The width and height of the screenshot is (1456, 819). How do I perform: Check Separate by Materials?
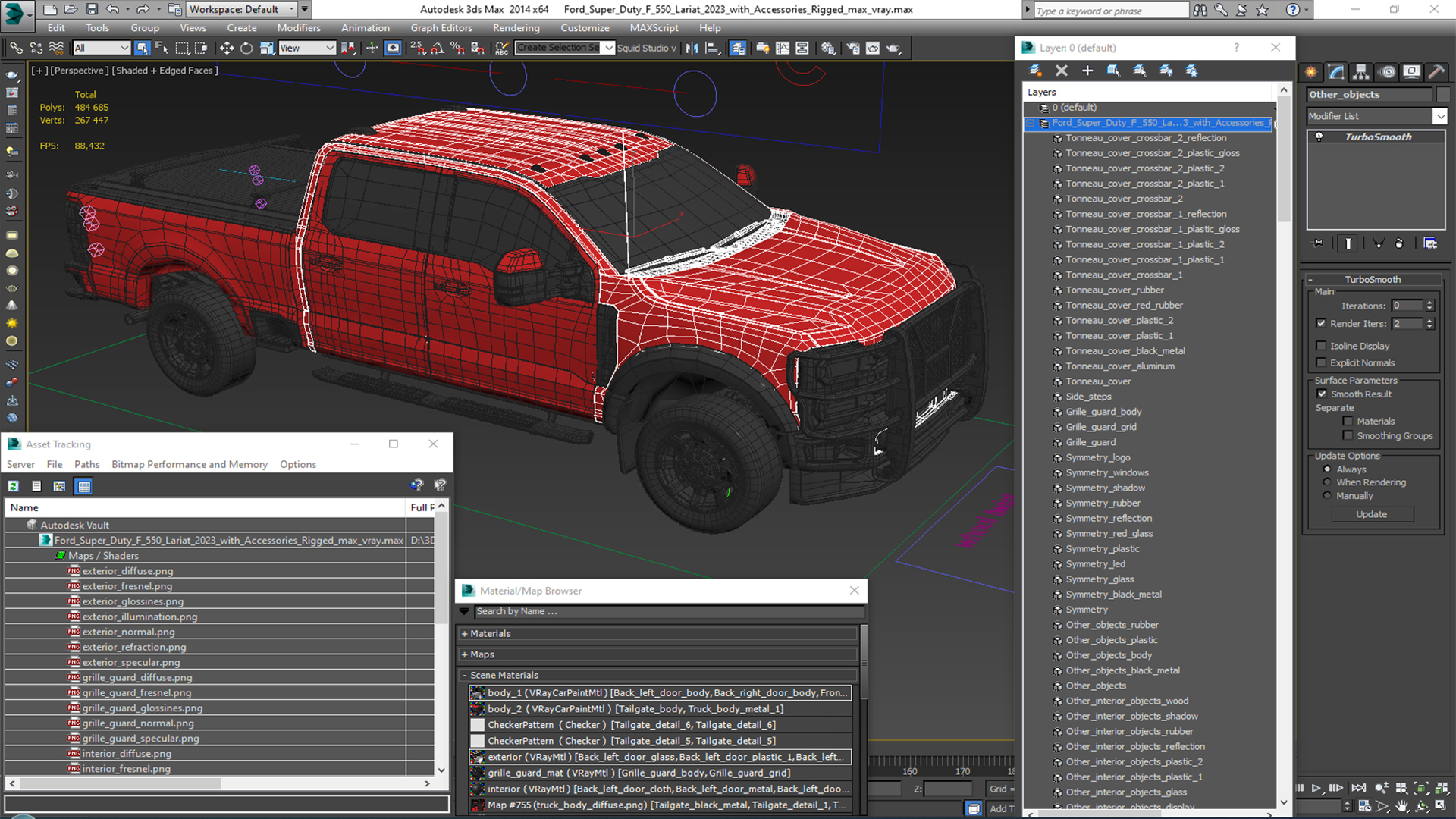pos(1348,421)
